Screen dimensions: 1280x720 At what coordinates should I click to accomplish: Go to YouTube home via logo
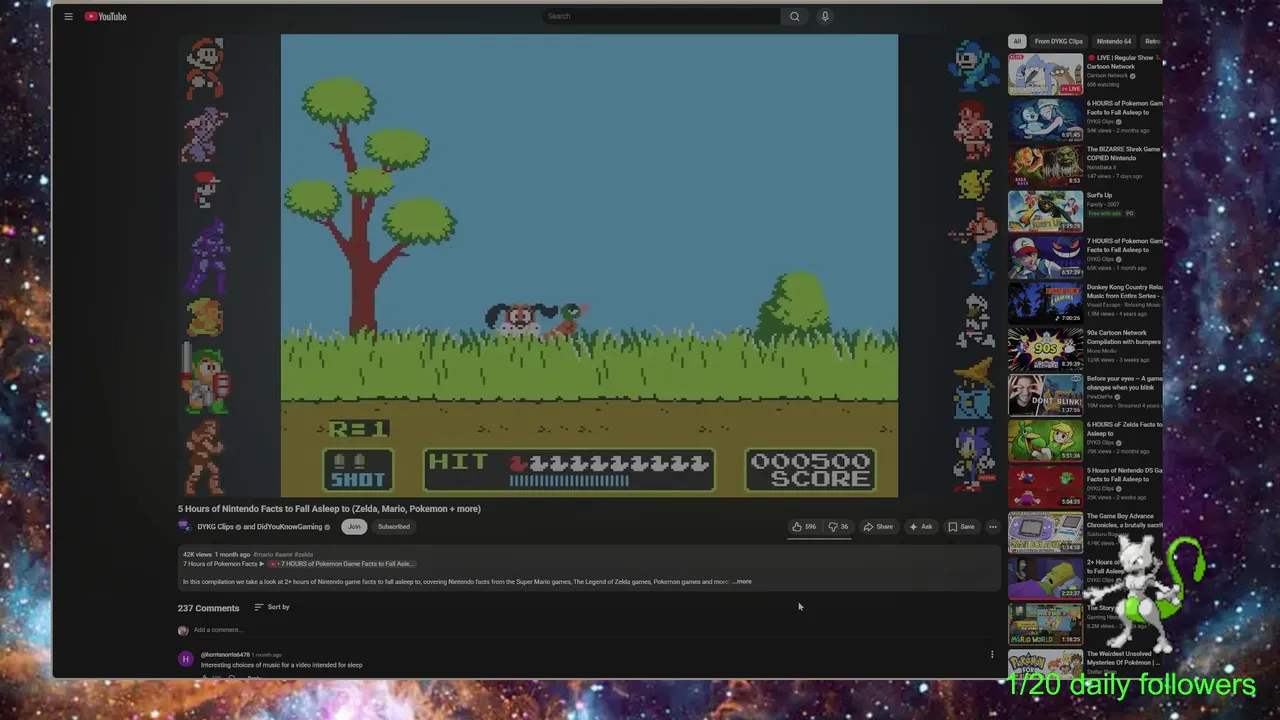click(x=105, y=16)
